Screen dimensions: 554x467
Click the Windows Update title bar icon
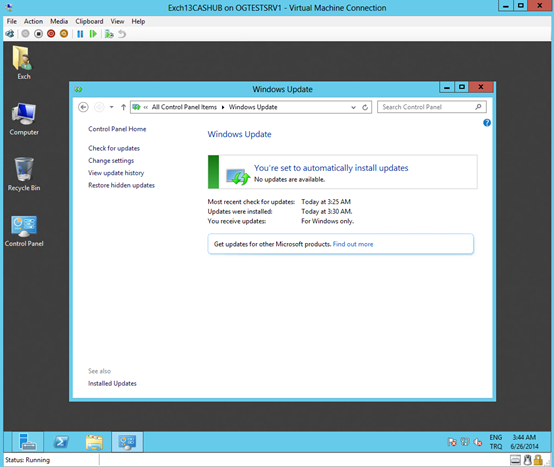[x=78, y=89]
